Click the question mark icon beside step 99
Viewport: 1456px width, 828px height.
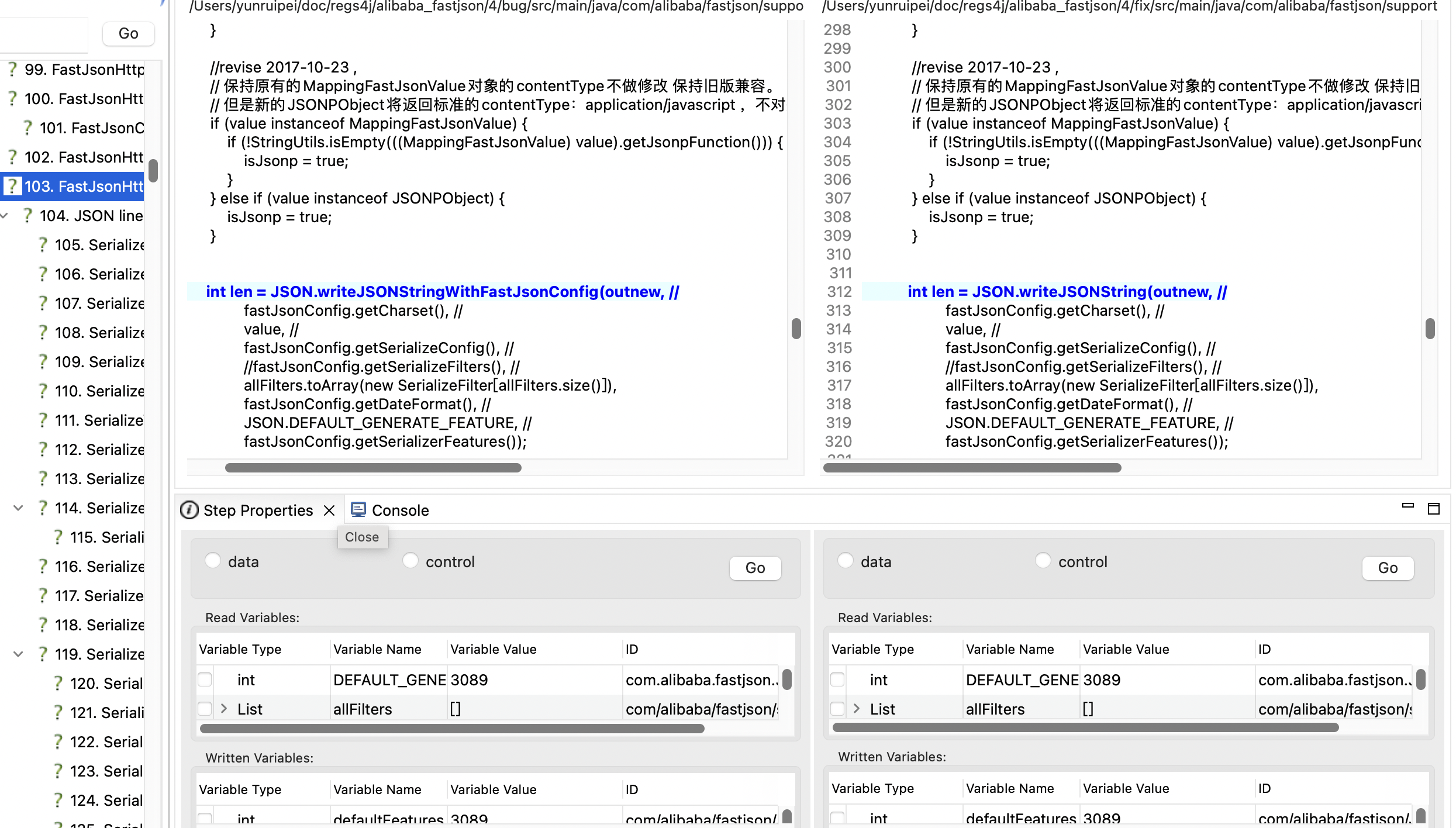pyautogui.click(x=13, y=69)
